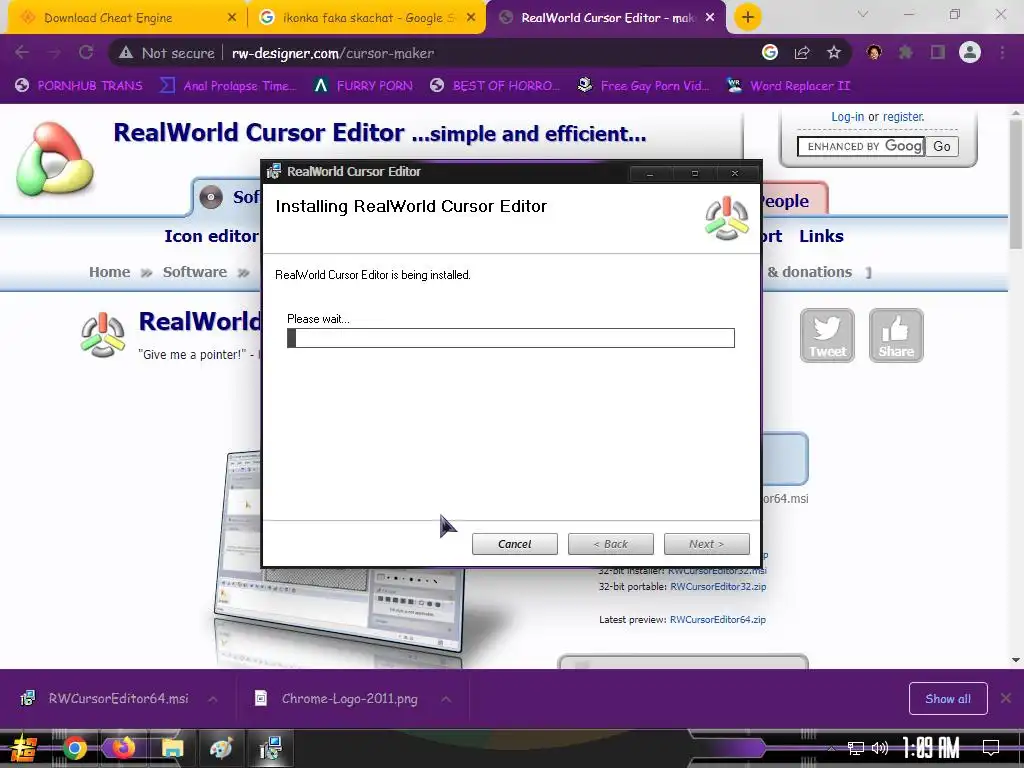Close the downloads bar

click(x=1006, y=699)
